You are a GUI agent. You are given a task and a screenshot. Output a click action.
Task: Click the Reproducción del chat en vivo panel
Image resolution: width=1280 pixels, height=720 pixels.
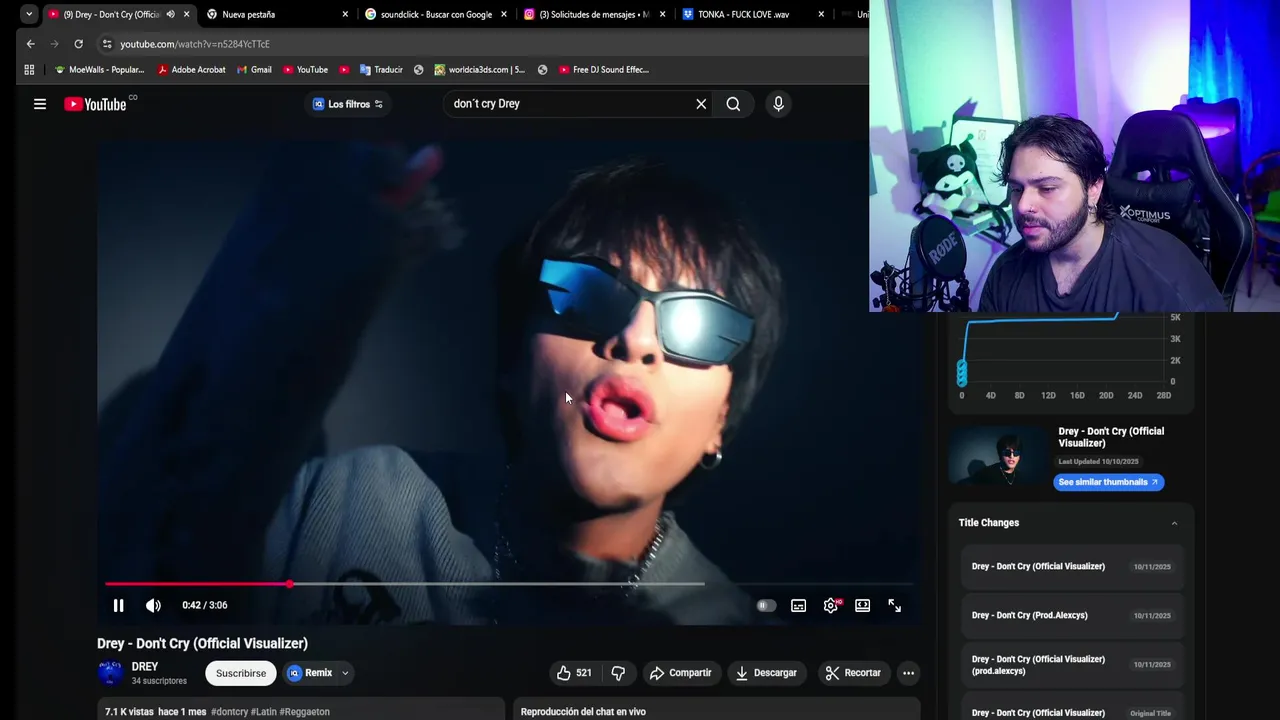[716, 710]
